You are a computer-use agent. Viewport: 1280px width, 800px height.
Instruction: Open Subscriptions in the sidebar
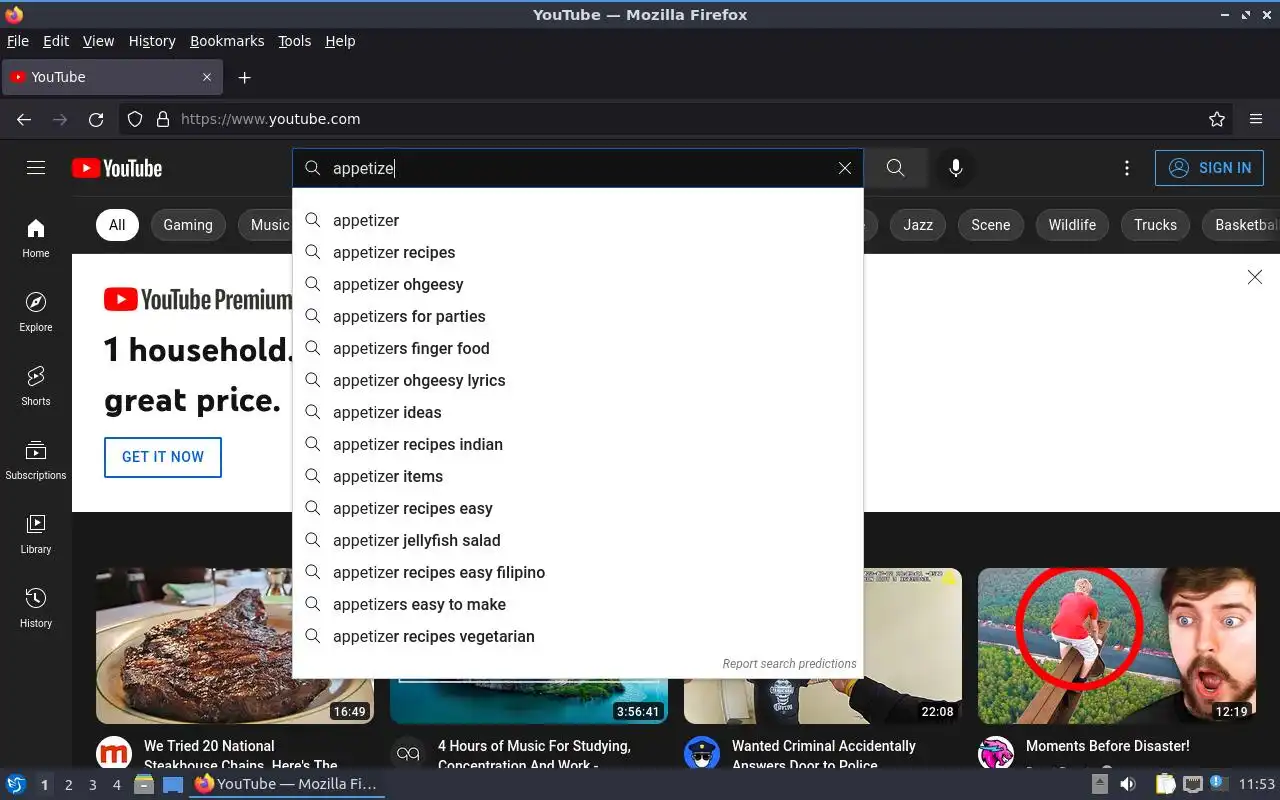(36, 460)
